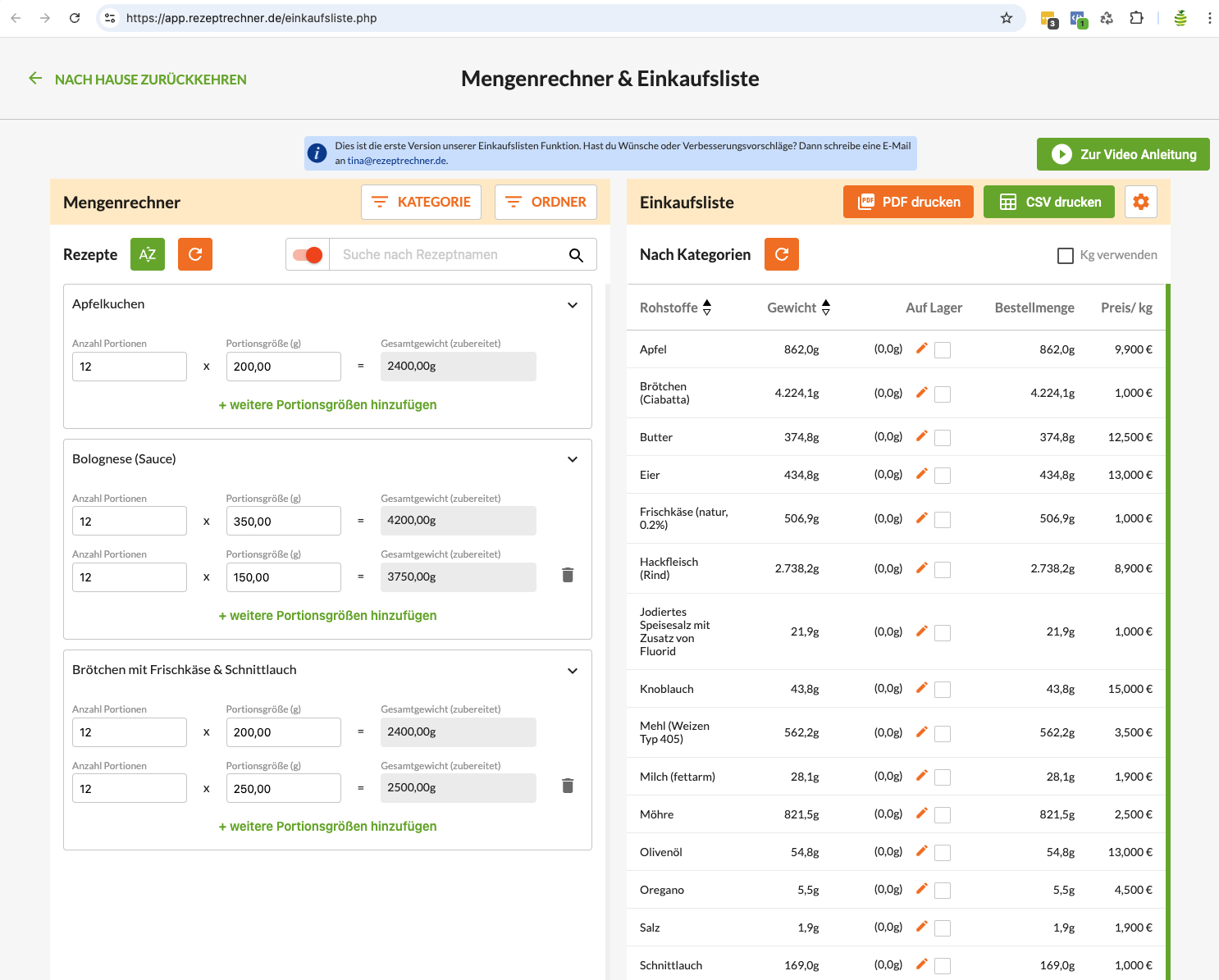This screenshot has height=980, width=1219.
Task: Open the KATEGORIE filter
Action: click(421, 202)
